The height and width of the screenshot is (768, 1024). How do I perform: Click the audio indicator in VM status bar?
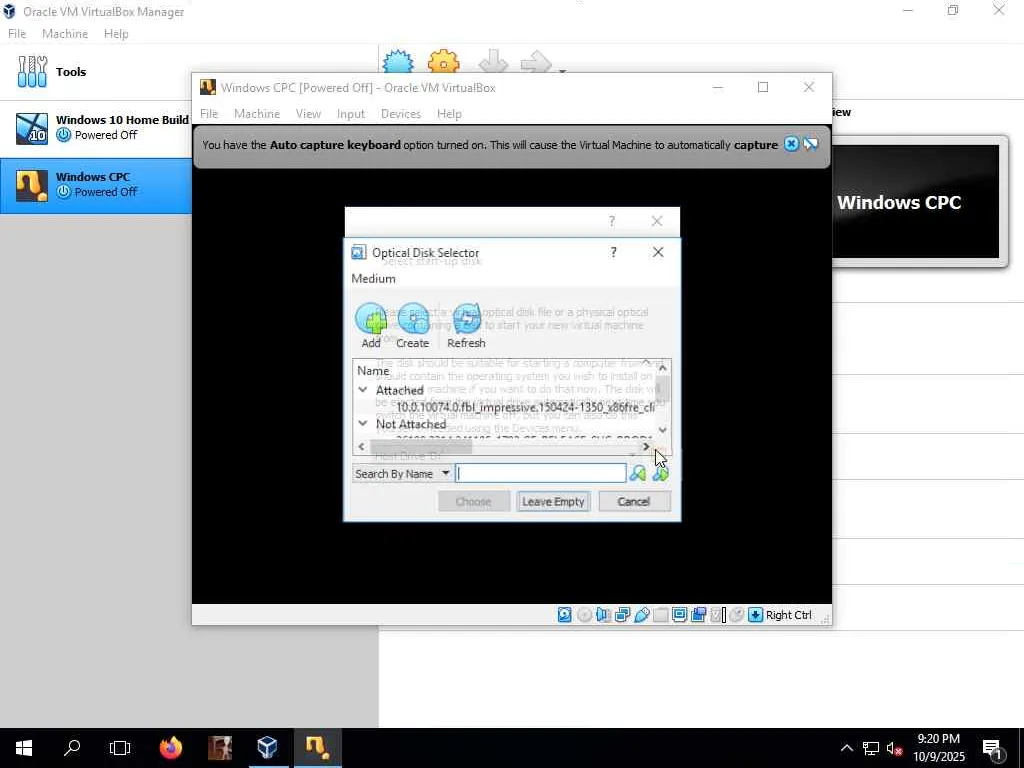603,615
